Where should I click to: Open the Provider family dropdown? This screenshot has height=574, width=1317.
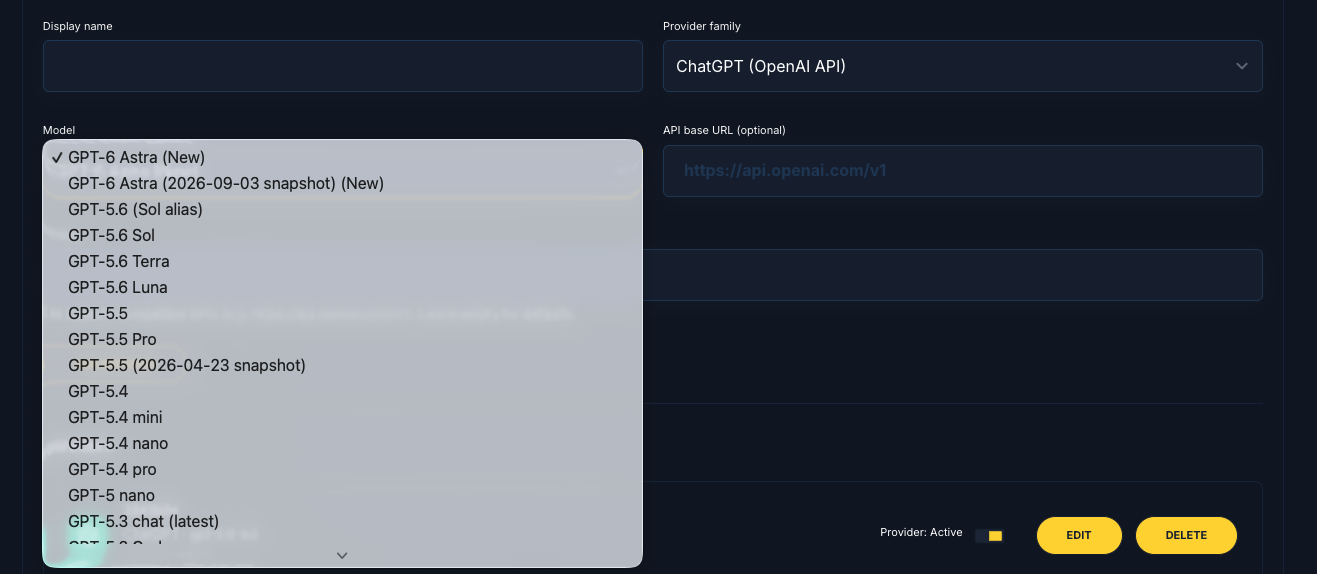tap(962, 66)
